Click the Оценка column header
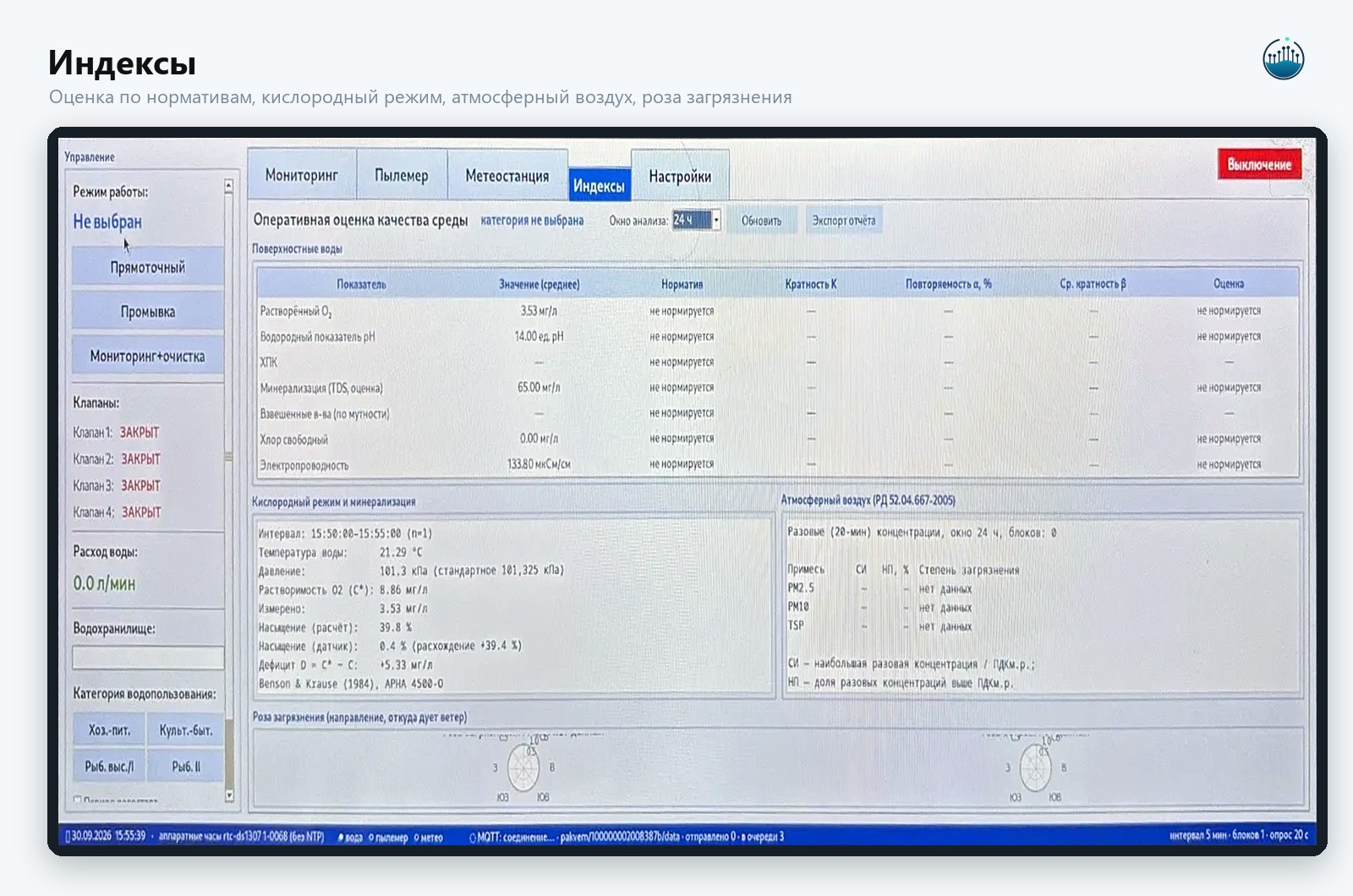The height and width of the screenshot is (896, 1353). point(1229,284)
